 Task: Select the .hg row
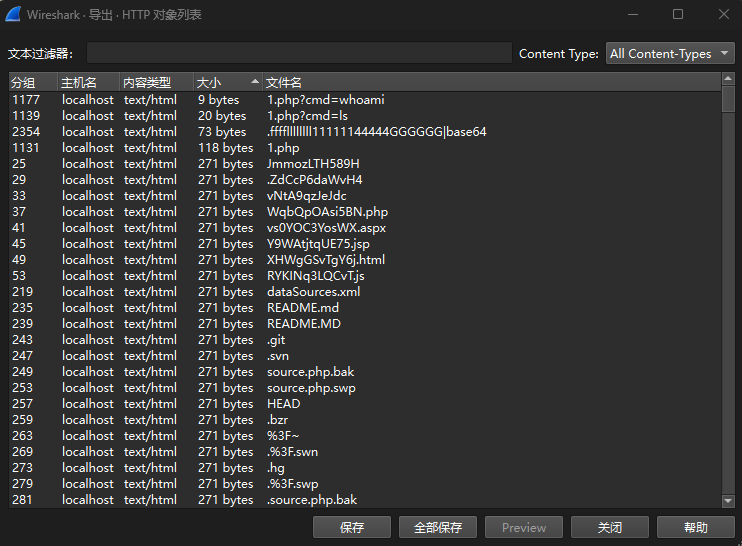[365, 468]
